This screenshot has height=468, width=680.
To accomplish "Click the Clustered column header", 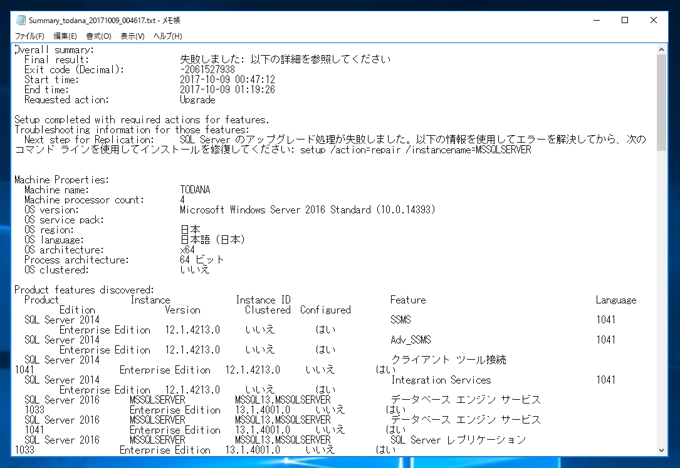I will pos(268,310).
